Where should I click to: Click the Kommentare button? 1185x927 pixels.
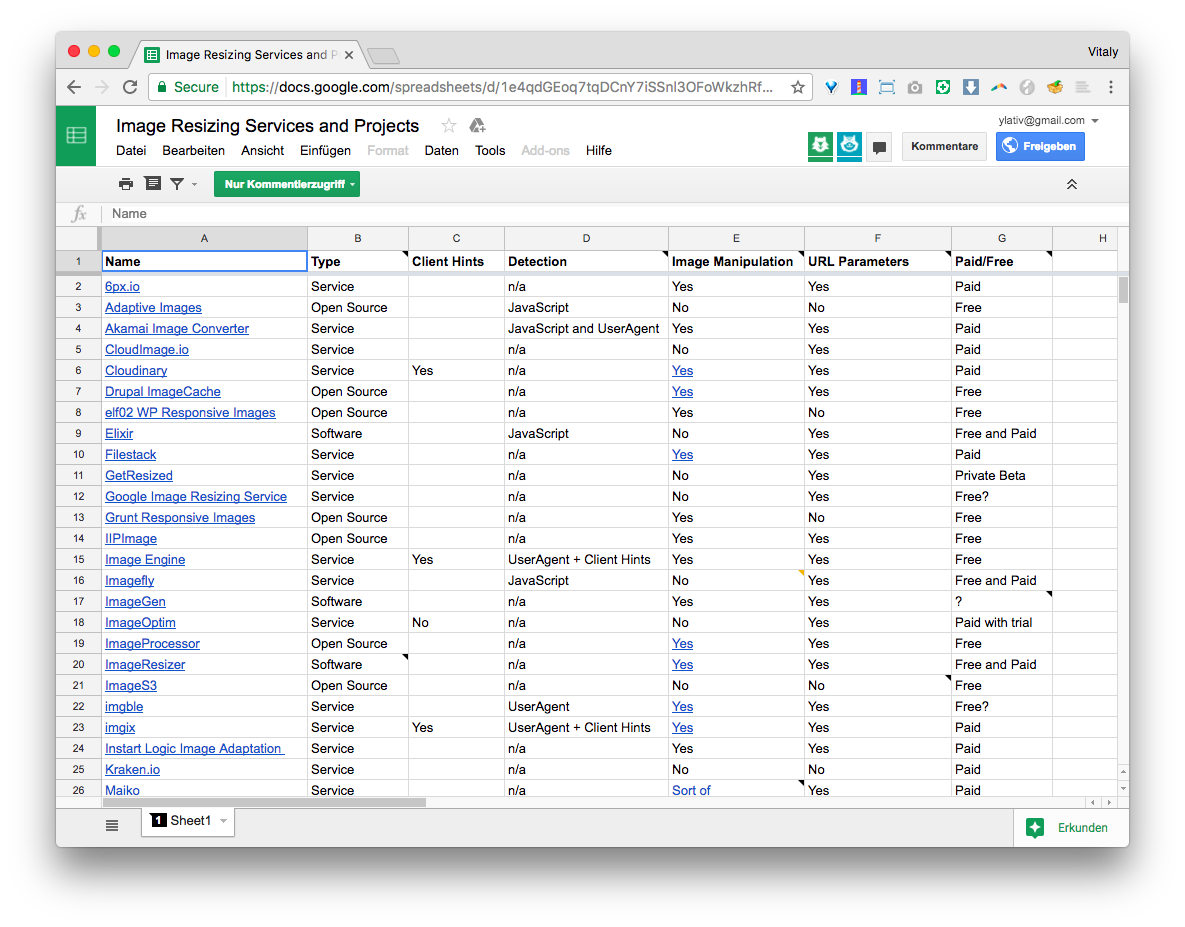tap(944, 147)
